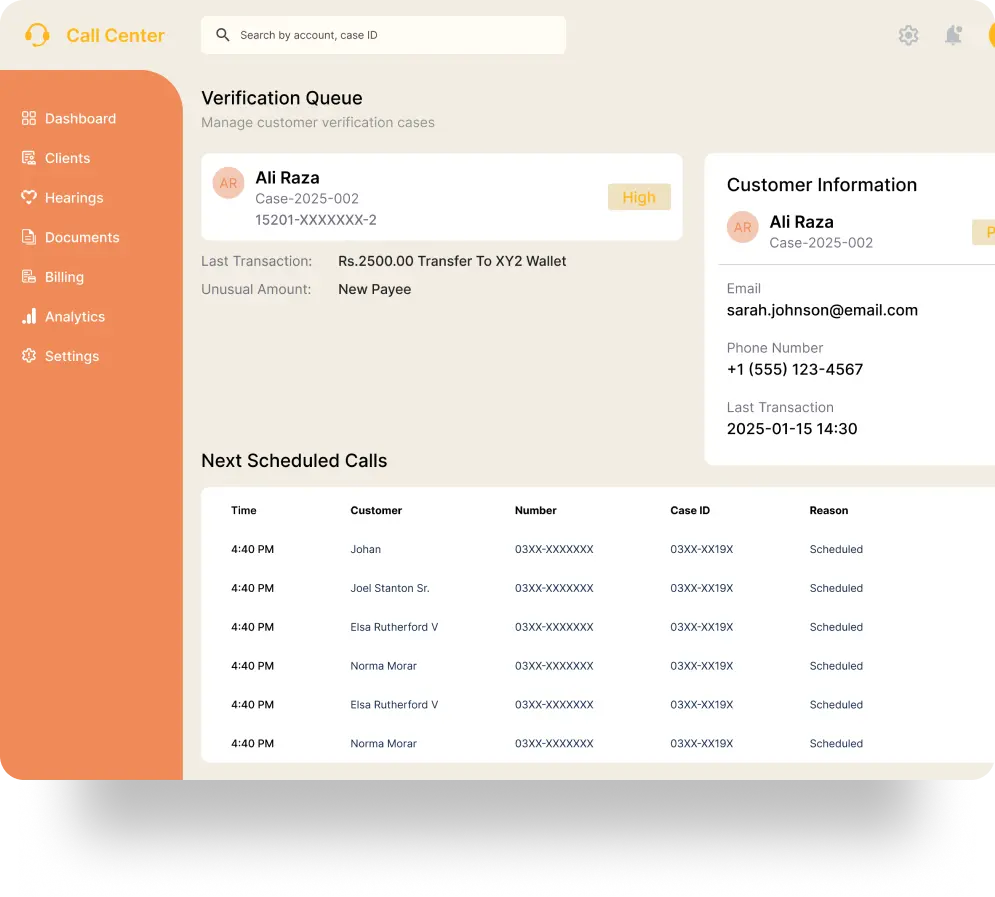The height and width of the screenshot is (897, 995).
Task: Click the Settings gear icon in sidebar
Action: pyautogui.click(x=29, y=356)
